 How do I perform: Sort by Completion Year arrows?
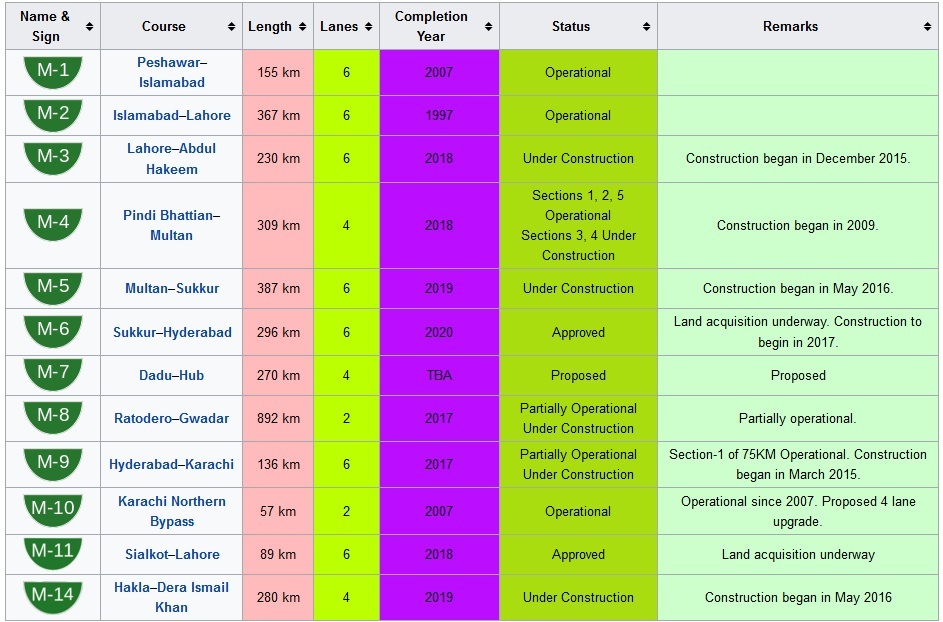(x=488, y=26)
